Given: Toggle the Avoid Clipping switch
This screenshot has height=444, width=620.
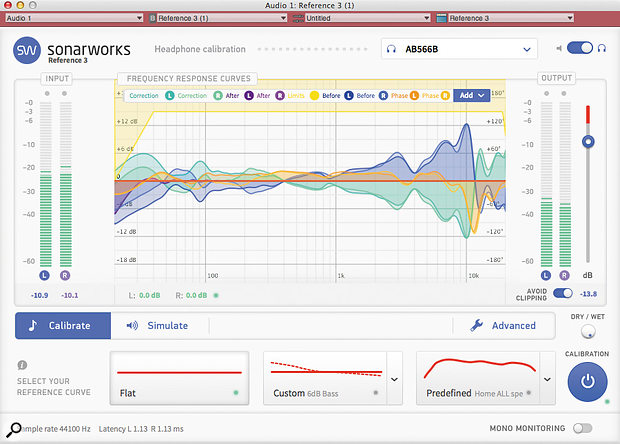Looking at the screenshot, I should pyautogui.click(x=563, y=293).
